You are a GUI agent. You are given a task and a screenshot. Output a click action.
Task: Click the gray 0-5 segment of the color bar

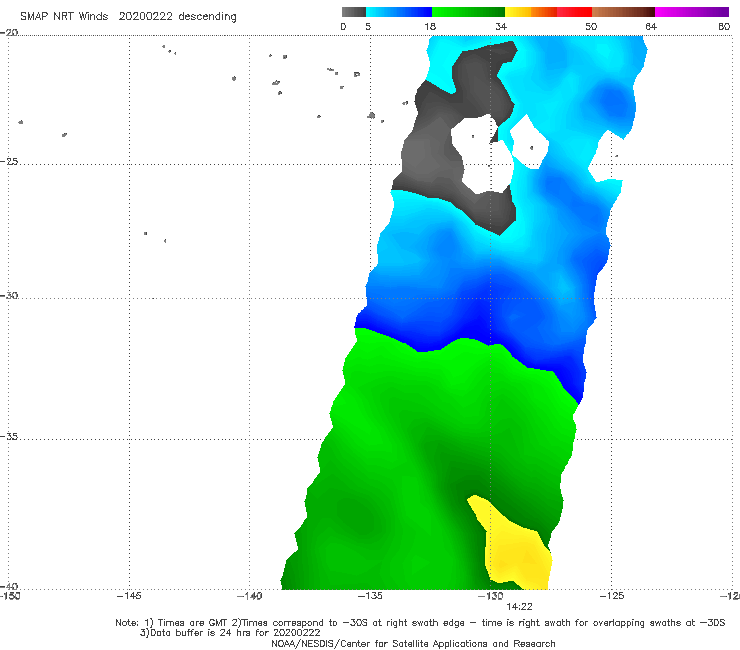pos(354,12)
